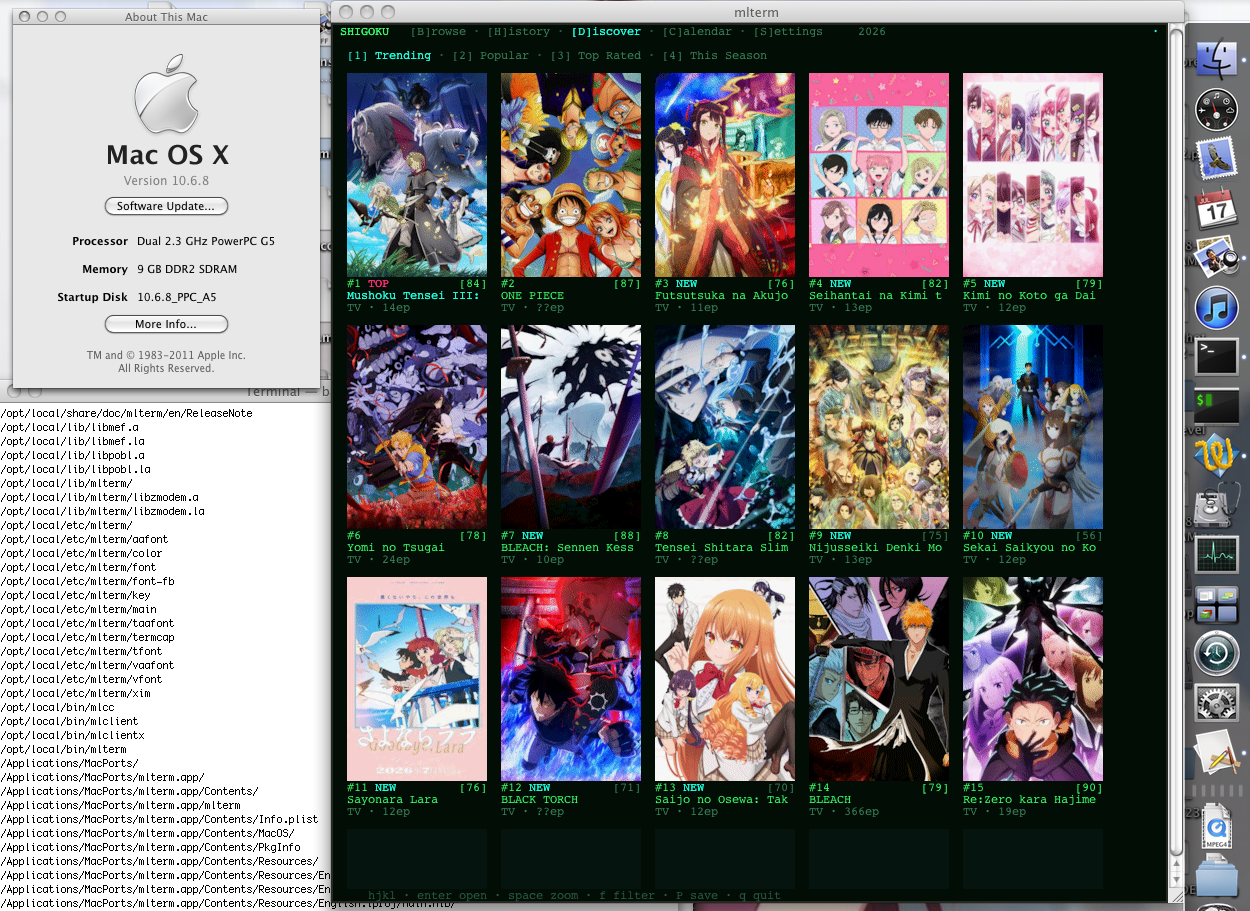Open the MPEG4 file in Dock
Image resolution: width=1250 pixels, height=911 pixels.
(x=1217, y=828)
